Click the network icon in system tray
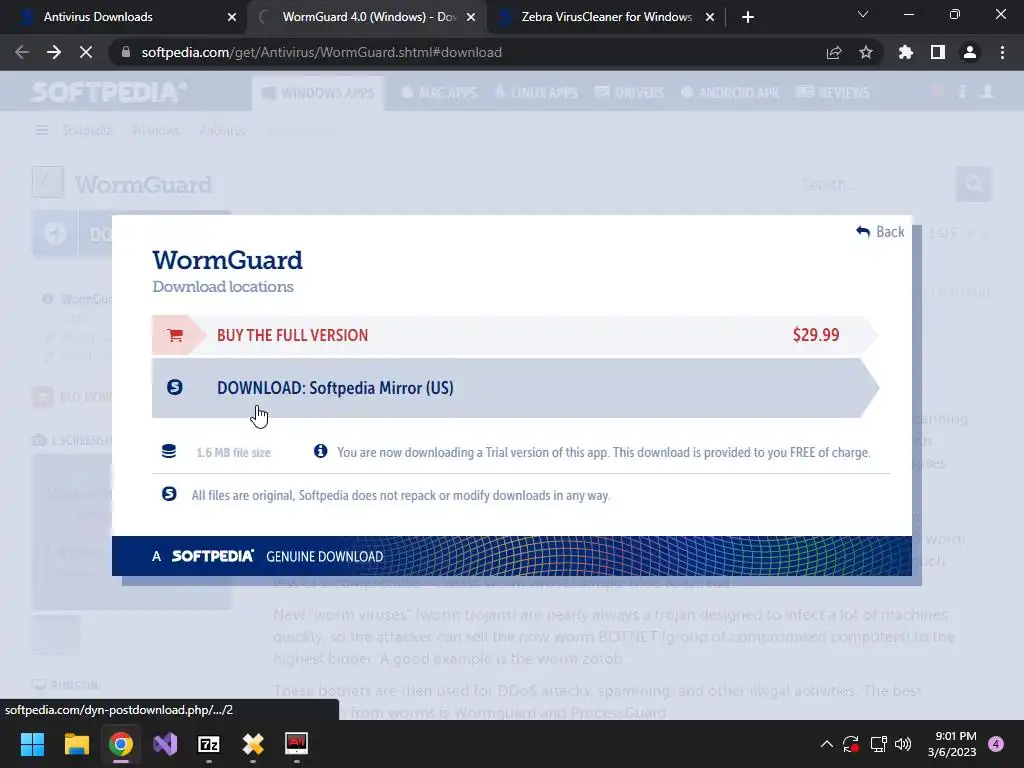The image size is (1024, 768). (878, 744)
